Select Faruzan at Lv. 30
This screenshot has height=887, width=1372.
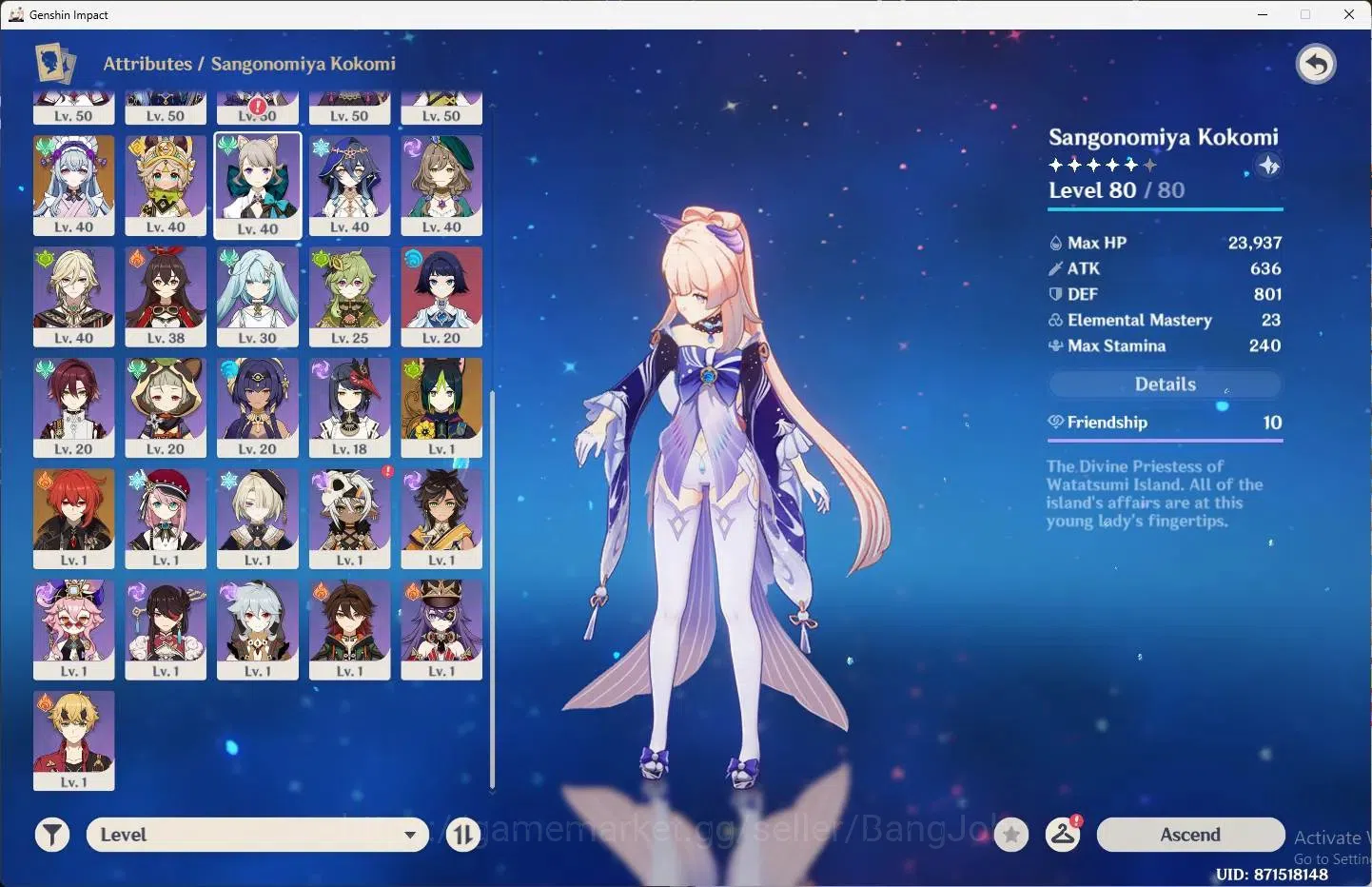point(258,297)
